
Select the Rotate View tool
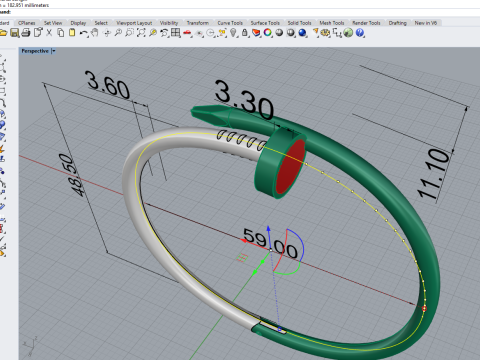click(107, 33)
